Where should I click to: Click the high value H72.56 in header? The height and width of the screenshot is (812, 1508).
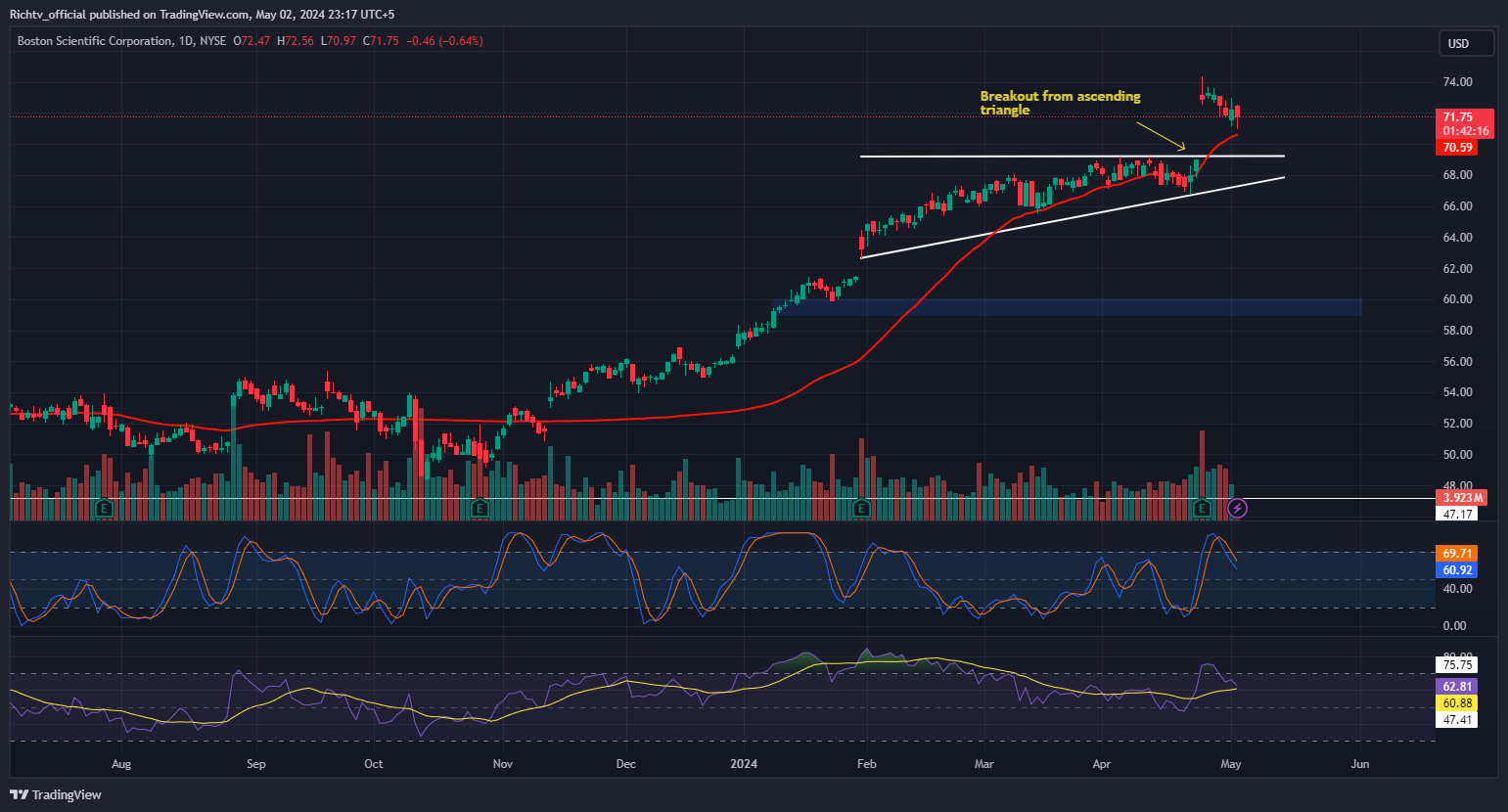tap(296, 41)
